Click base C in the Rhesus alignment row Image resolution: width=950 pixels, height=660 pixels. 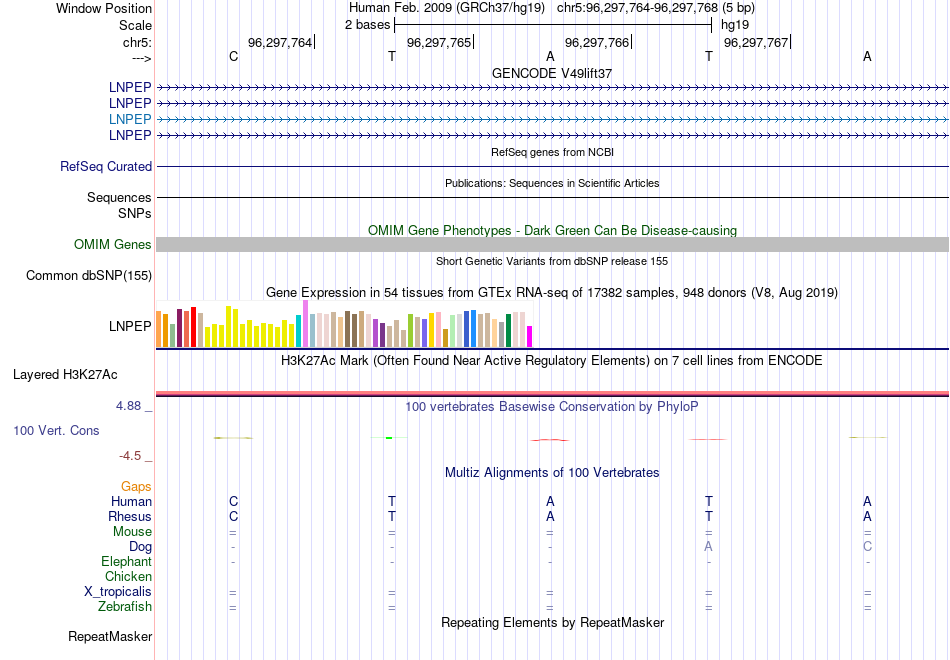point(233,516)
